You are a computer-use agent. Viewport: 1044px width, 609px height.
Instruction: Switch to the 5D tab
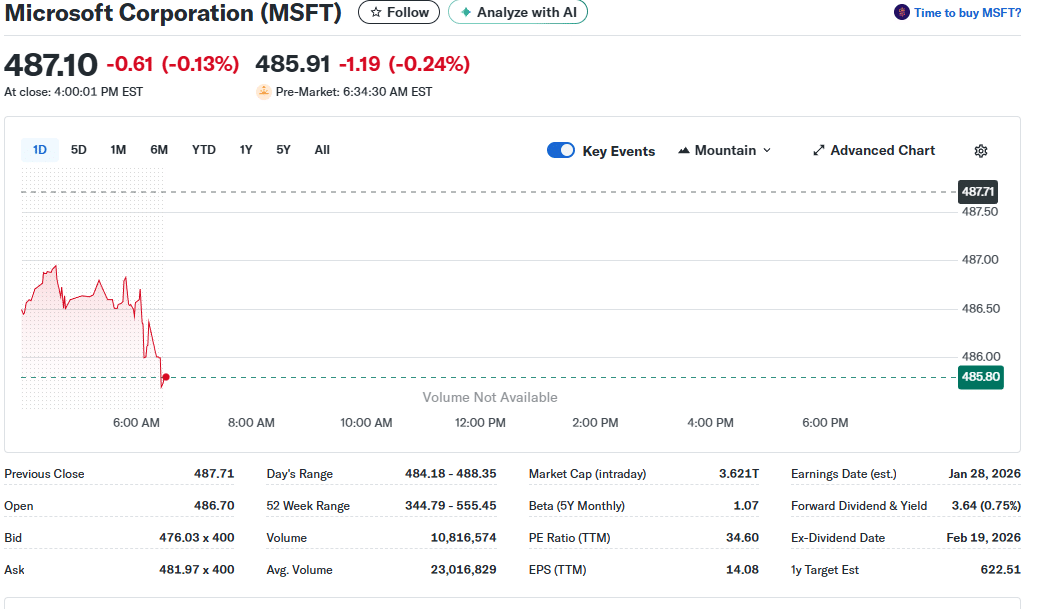coord(78,149)
